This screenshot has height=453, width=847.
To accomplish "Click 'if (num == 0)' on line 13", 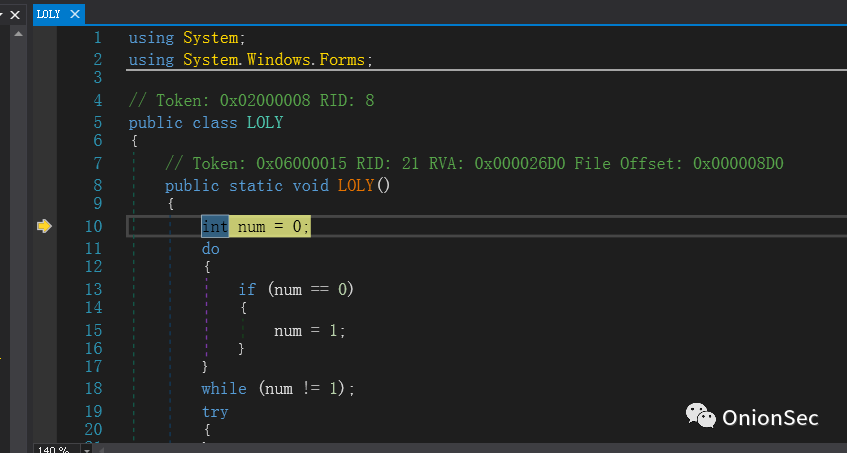I will pos(296,289).
